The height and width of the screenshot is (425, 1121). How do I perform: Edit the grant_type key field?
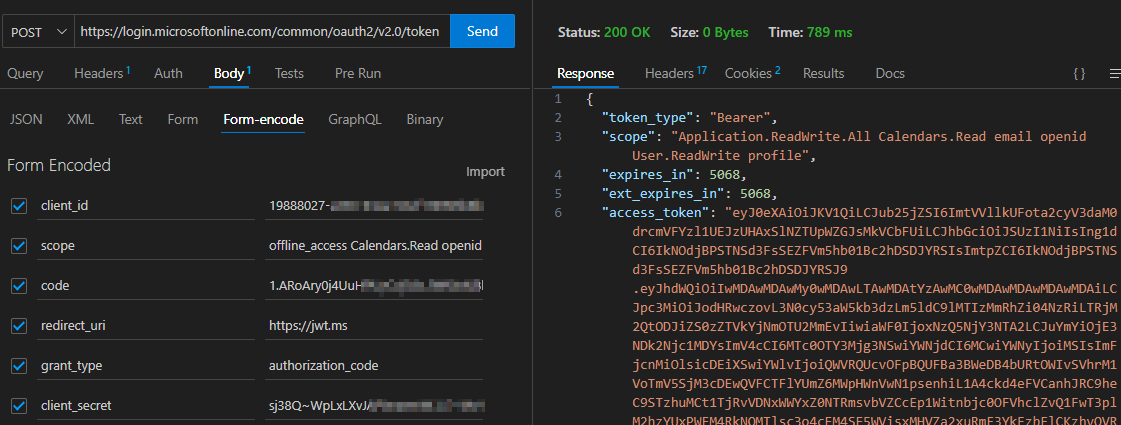point(145,366)
